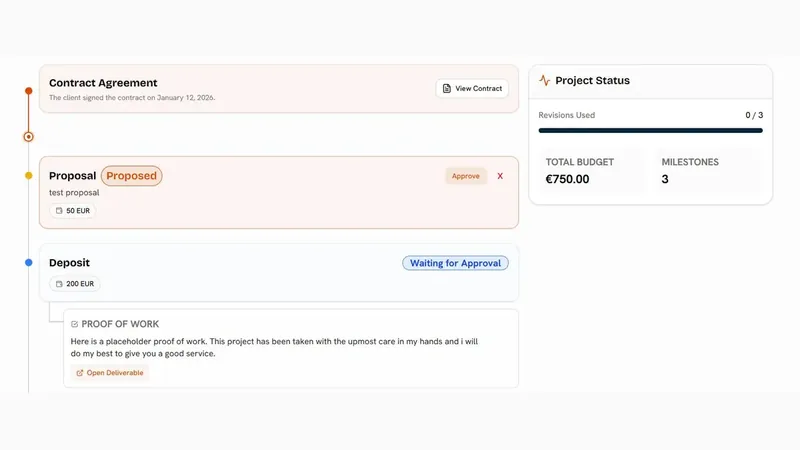Click the yellow Proposal timeline dot
The width and height of the screenshot is (800, 450).
tap(29, 176)
